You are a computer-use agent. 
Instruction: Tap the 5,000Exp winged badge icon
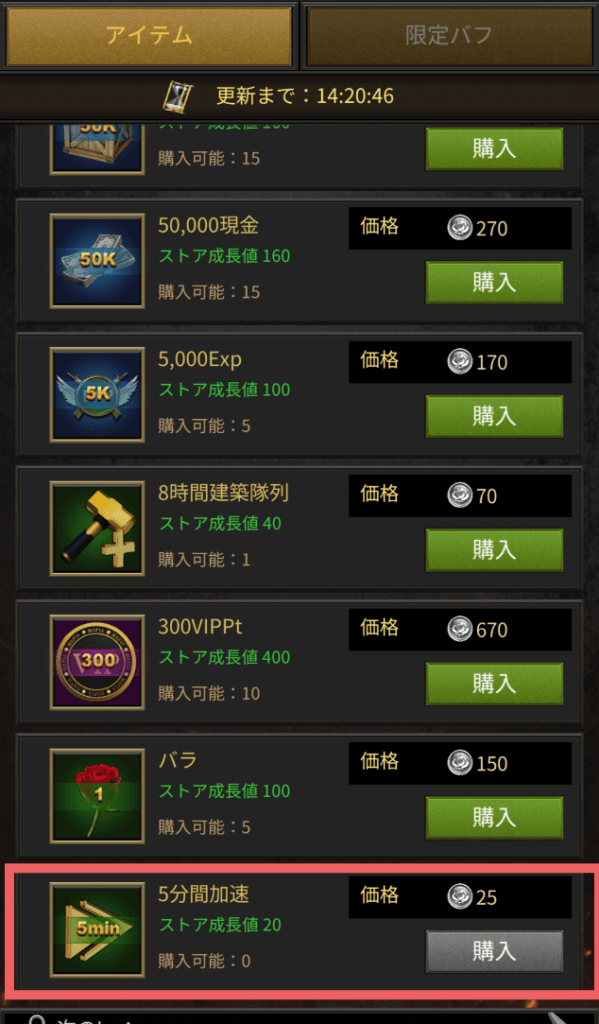97,394
